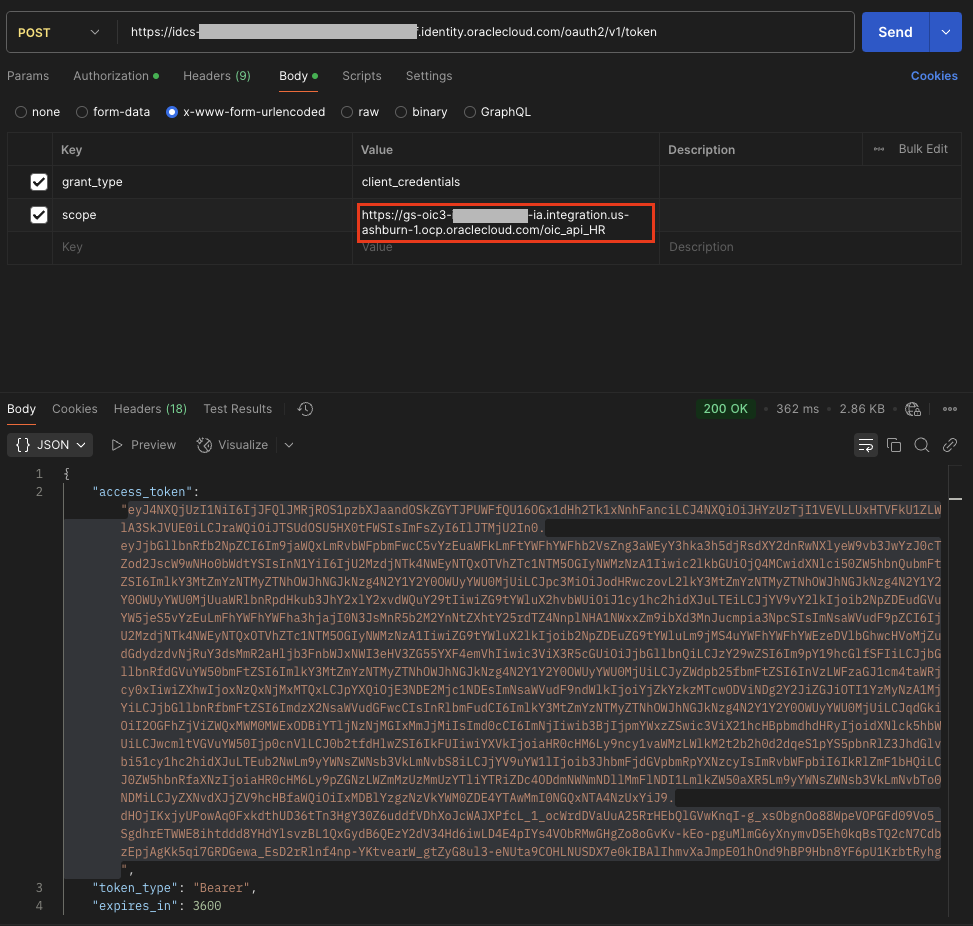Image resolution: width=973 pixels, height=926 pixels.
Task: Expand the Send button dropdown arrow
Action: pos(945,32)
